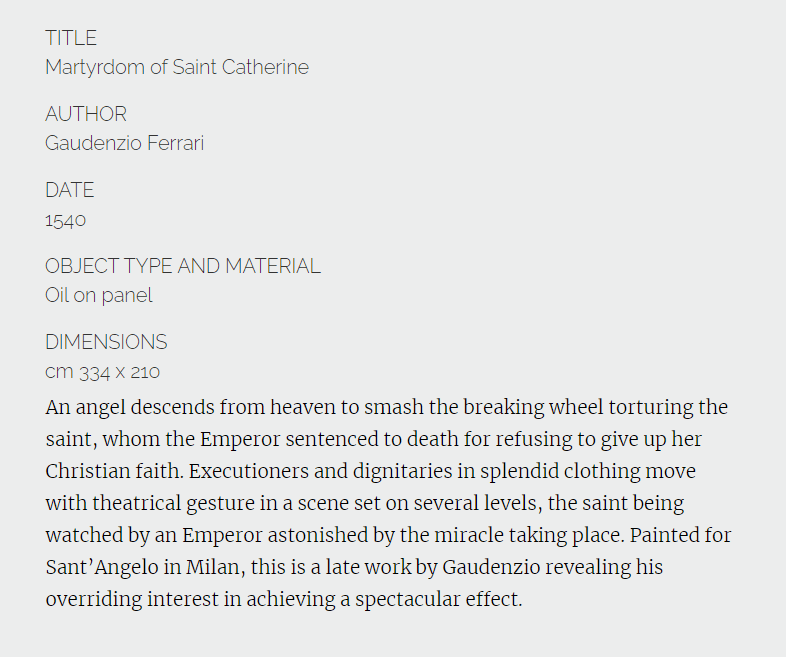
Task: Click the cm 334 x 210 dimensions value
Action: point(102,372)
